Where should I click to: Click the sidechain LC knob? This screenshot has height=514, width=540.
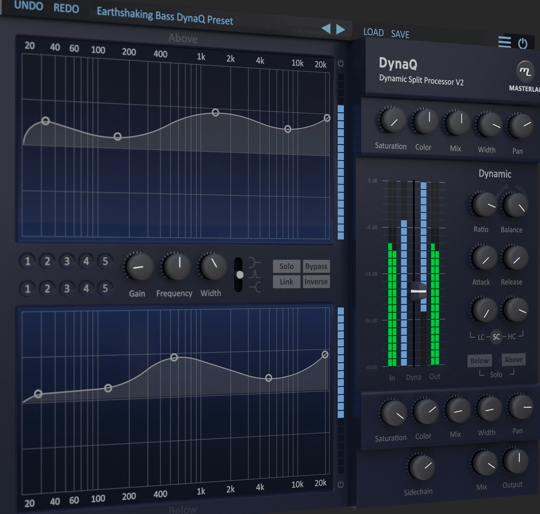pos(484,310)
